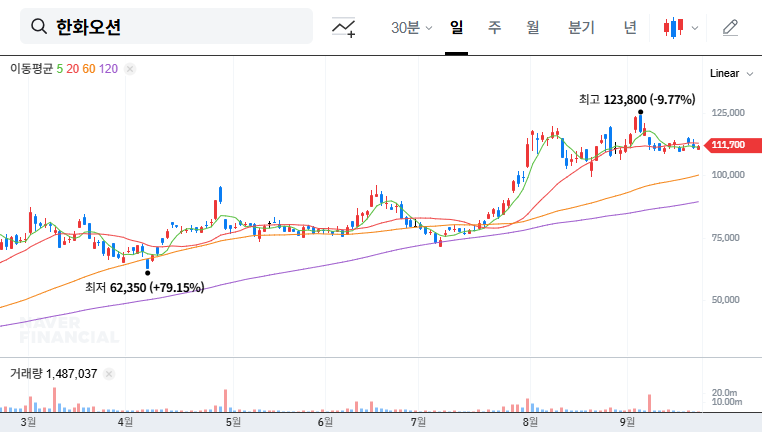Select the 120-day moving average value
The height and width of the screenshot is (432, 762).
pyautogui.click(x=108, y=69)
